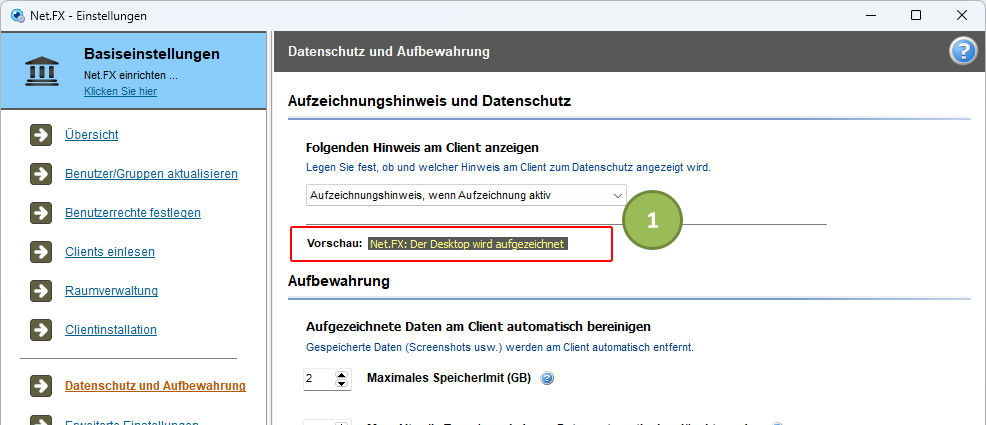The width and height of the screenshot is (986, 425).
Task: Click the arrow icon beside Raumverwaltung
Action: (x=41, y=290)
